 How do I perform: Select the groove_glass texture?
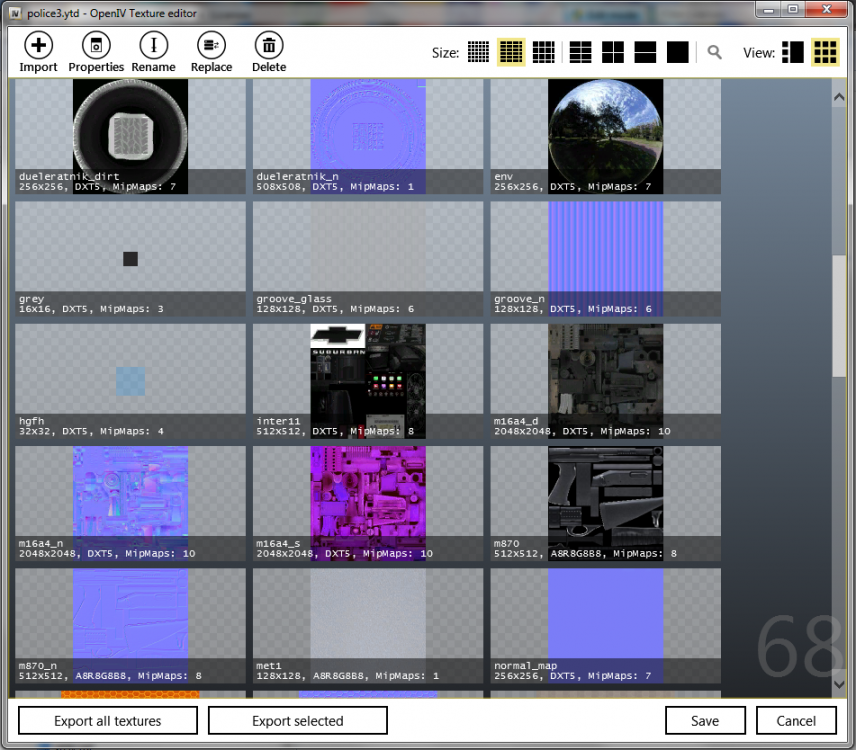click(x=368, y=259)
